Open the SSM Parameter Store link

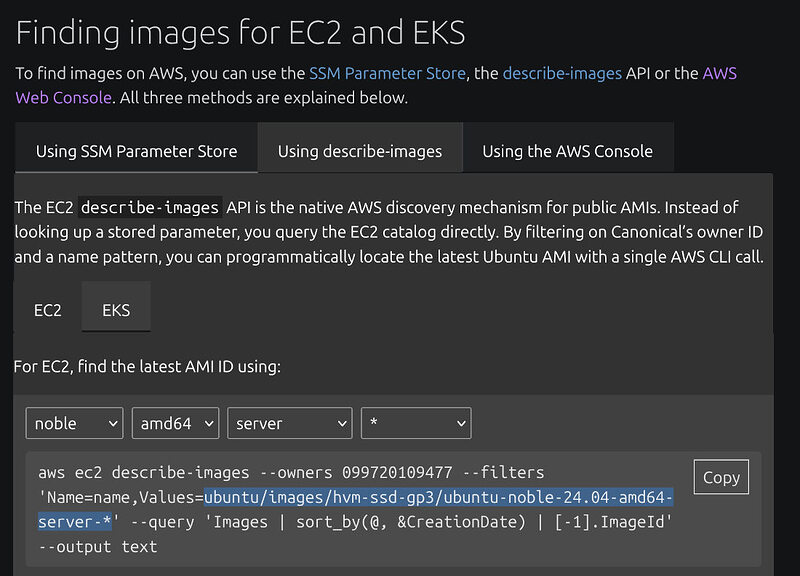tap(387, 73)
